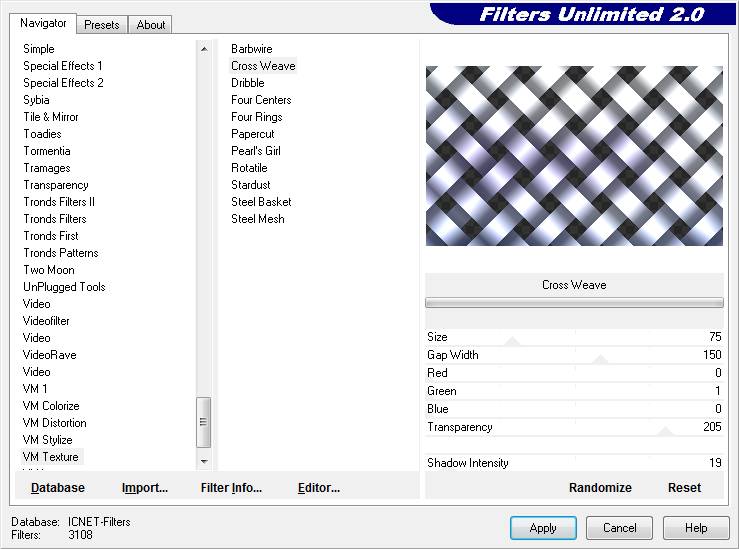Open the About tab
Viewport: 739px width, 549px height.
point(151,25)
